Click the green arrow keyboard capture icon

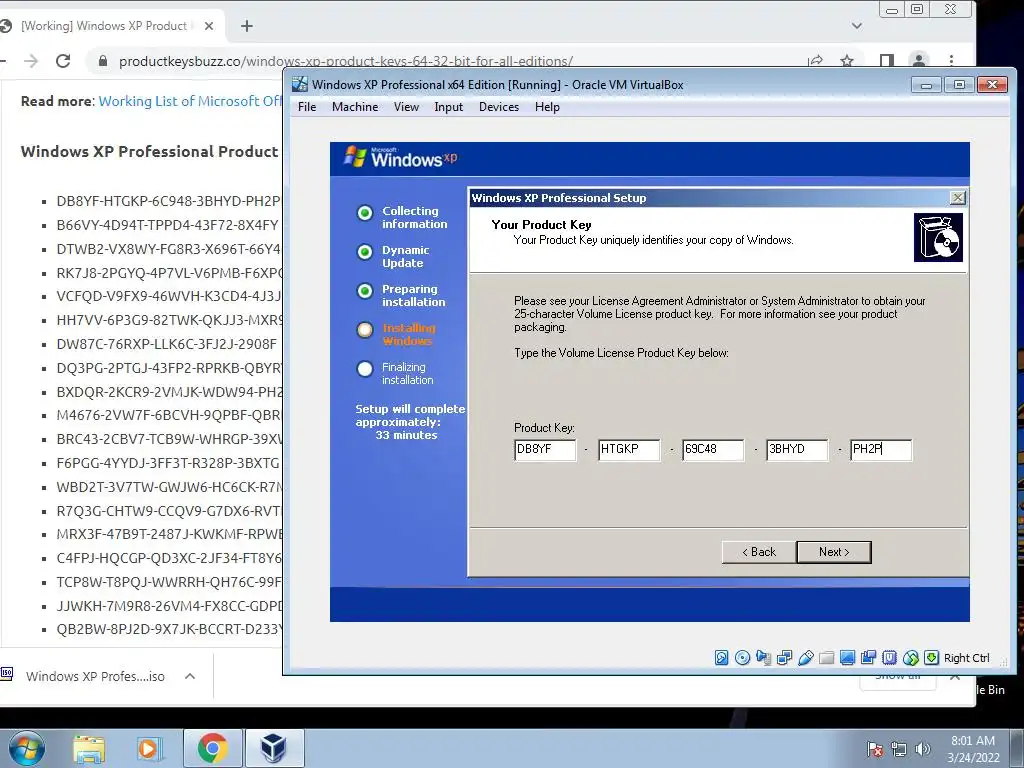click(931, 658)
